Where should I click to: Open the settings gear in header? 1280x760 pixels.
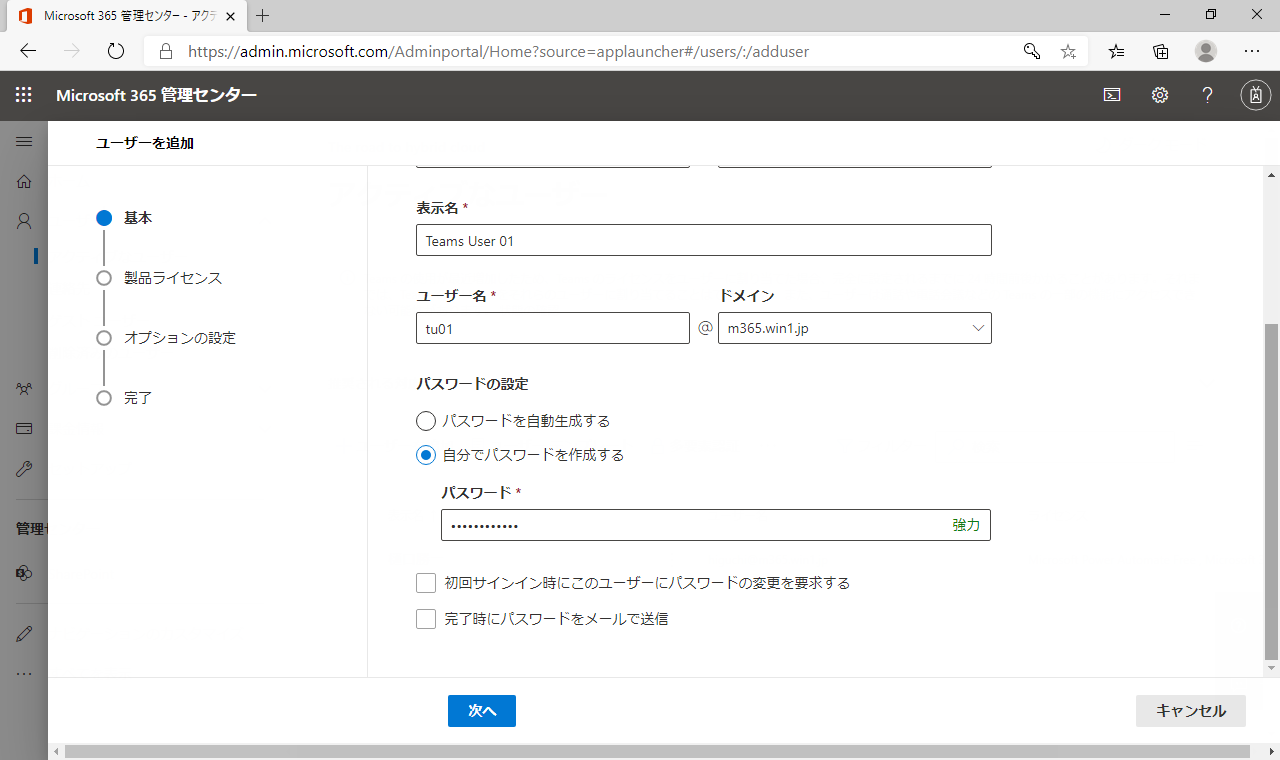[1160, 95]
